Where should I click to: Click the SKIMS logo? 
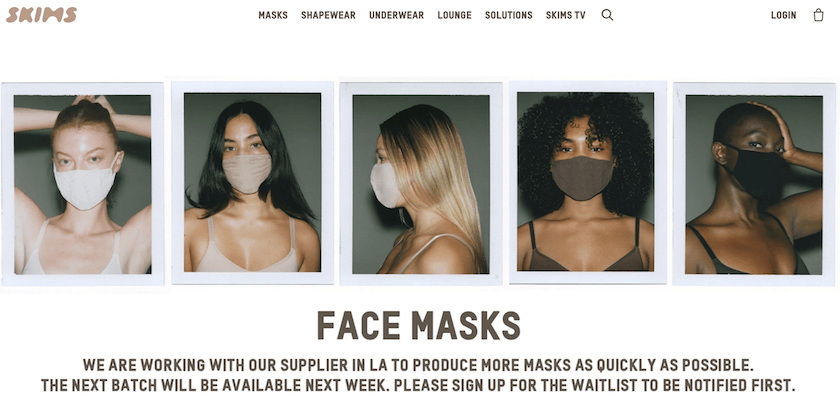click(41, 15)
